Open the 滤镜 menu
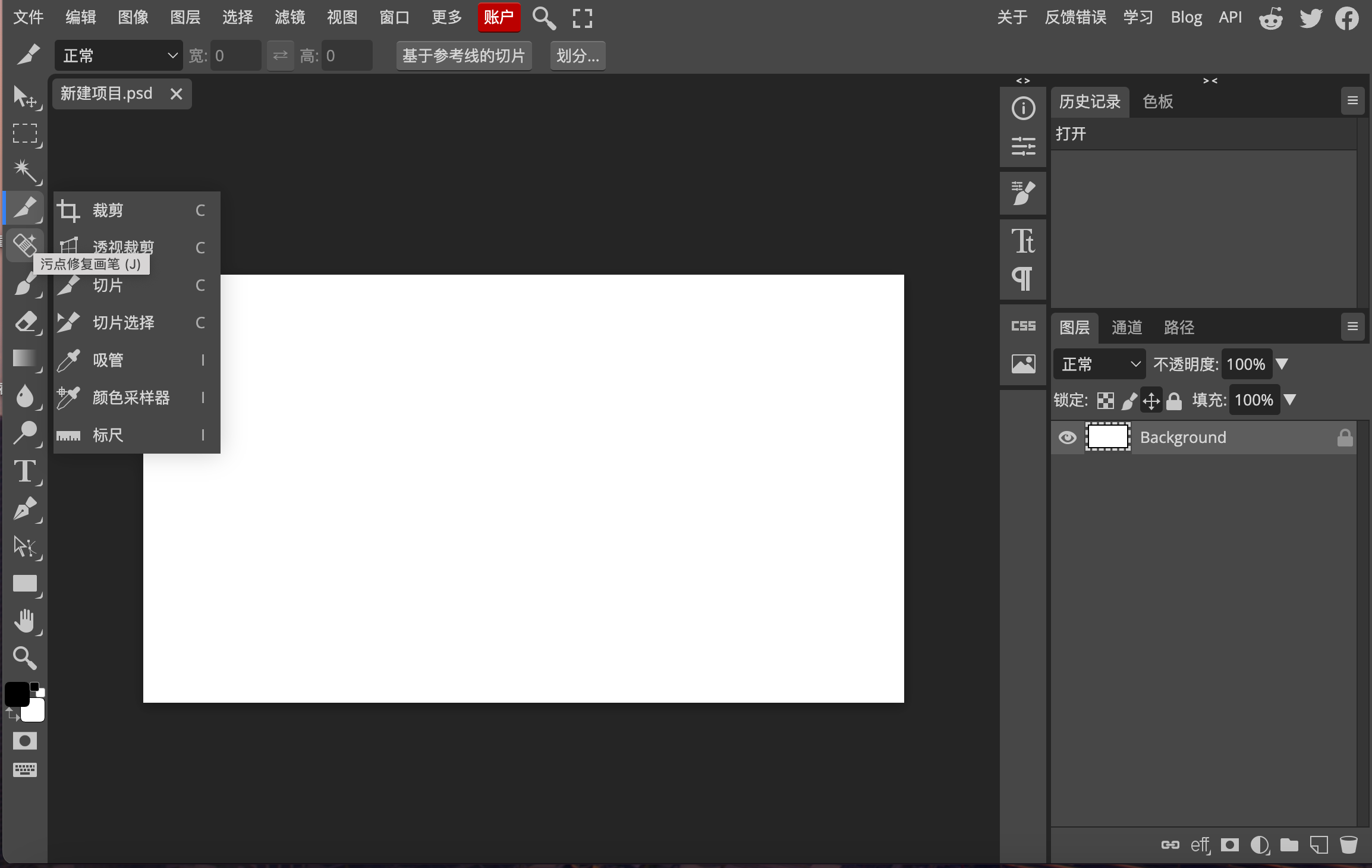Viewport: 1372px width, 868px height. coord(290,17)
